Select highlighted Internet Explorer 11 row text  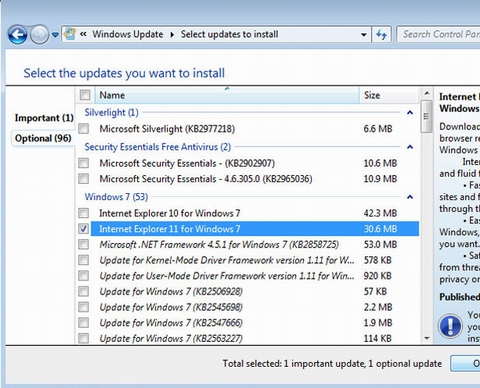(x=169, y=229)
